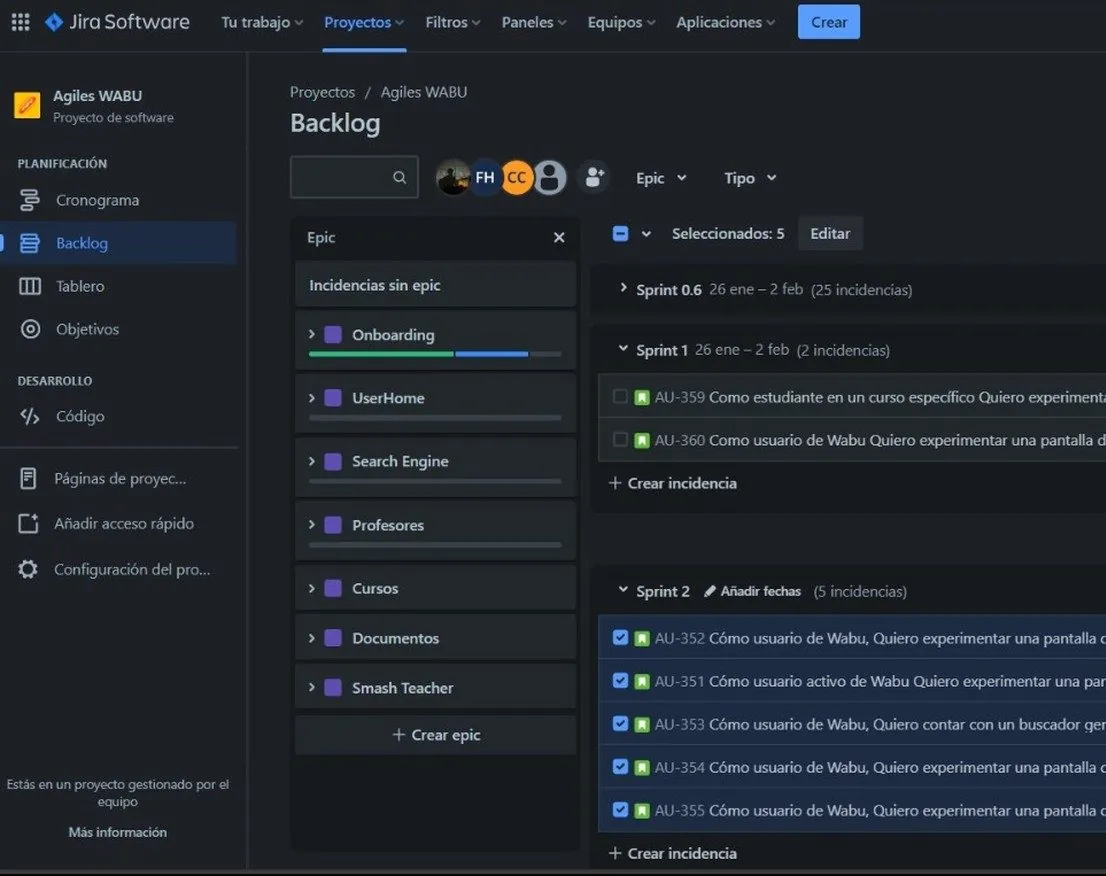Image resolution: width=1106 pixels, height=876 pixels.
Task: Open Tu trabajo menu
Action: [x=262, y=23]
